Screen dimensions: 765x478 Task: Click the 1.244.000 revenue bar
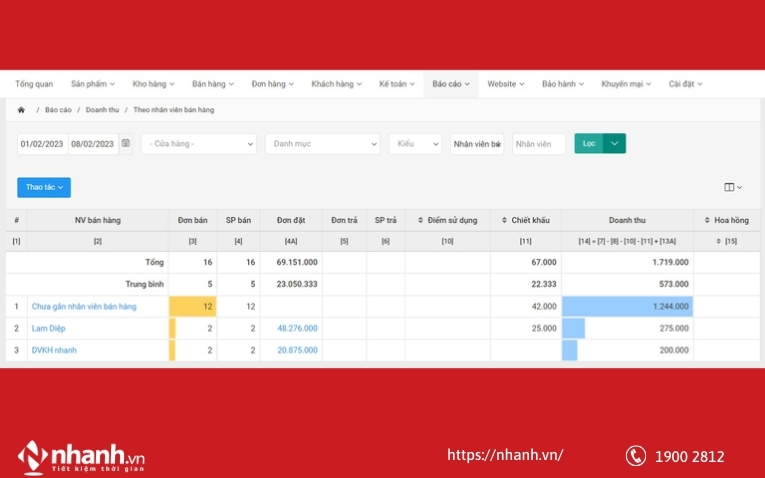(627, 306)
